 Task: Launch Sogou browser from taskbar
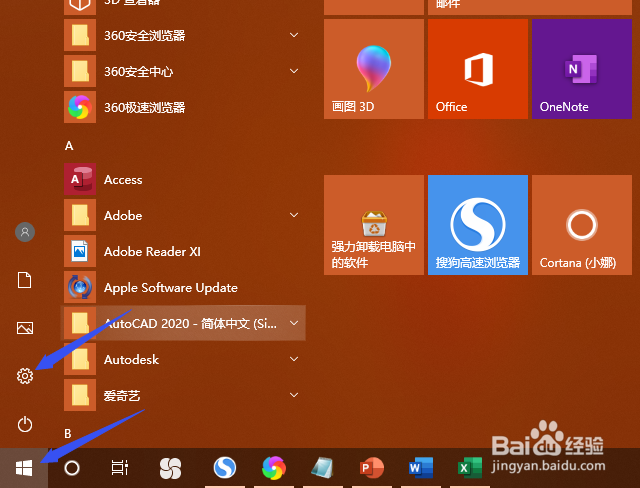224,468
